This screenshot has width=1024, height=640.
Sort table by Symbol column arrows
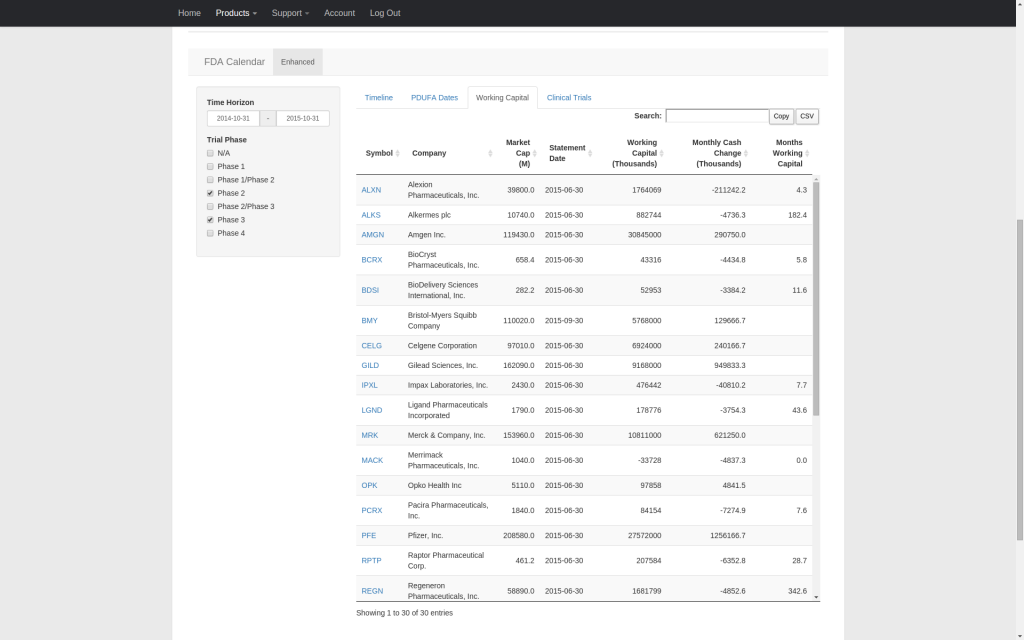click(x=397, y=153)
